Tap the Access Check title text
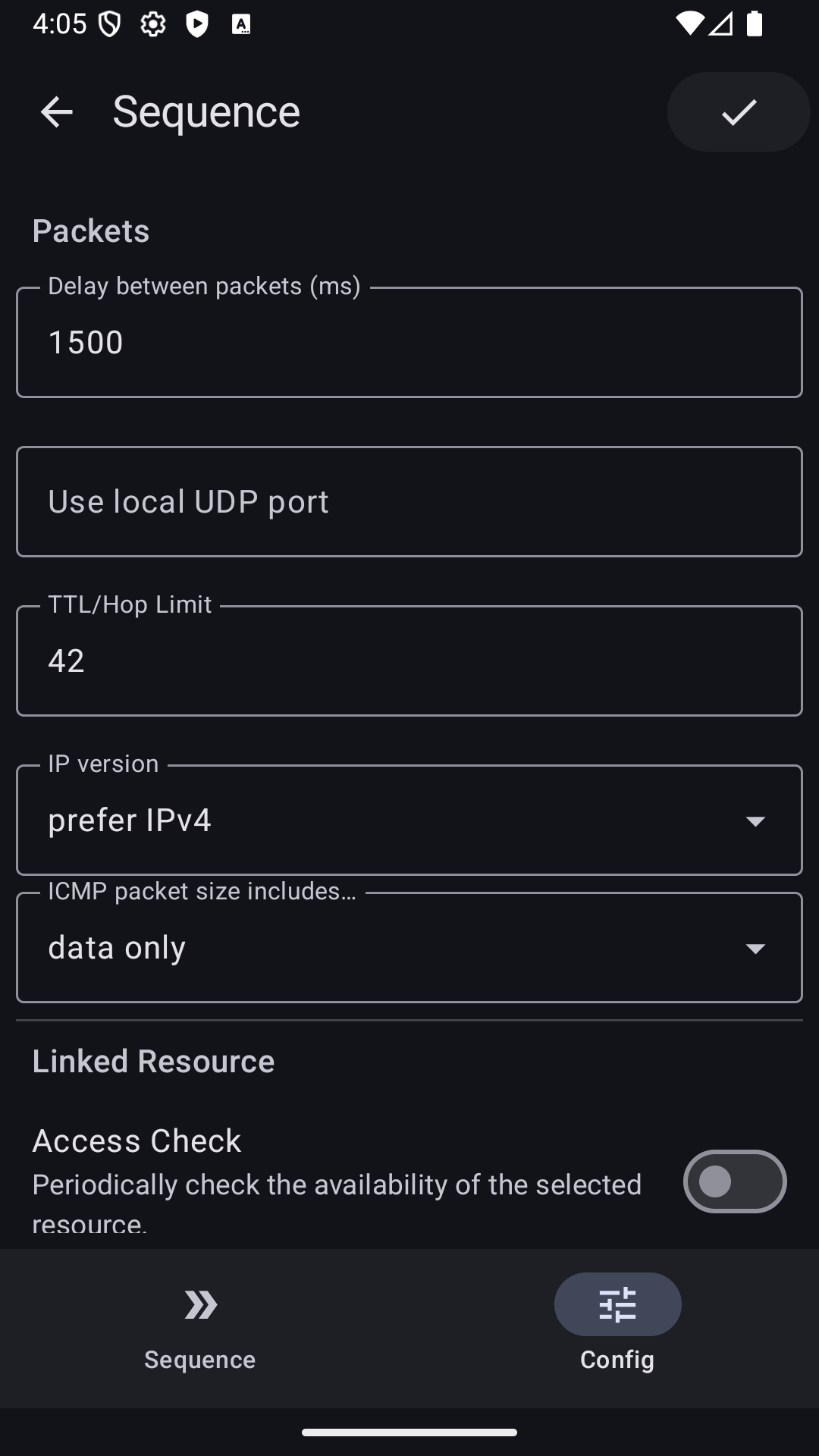This screenshot has width=819, height=1456. (x=136, y=1141)
